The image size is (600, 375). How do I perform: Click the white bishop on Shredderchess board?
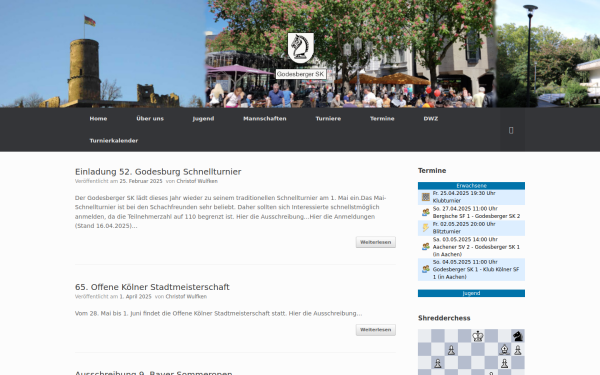(x=504, y=349)
